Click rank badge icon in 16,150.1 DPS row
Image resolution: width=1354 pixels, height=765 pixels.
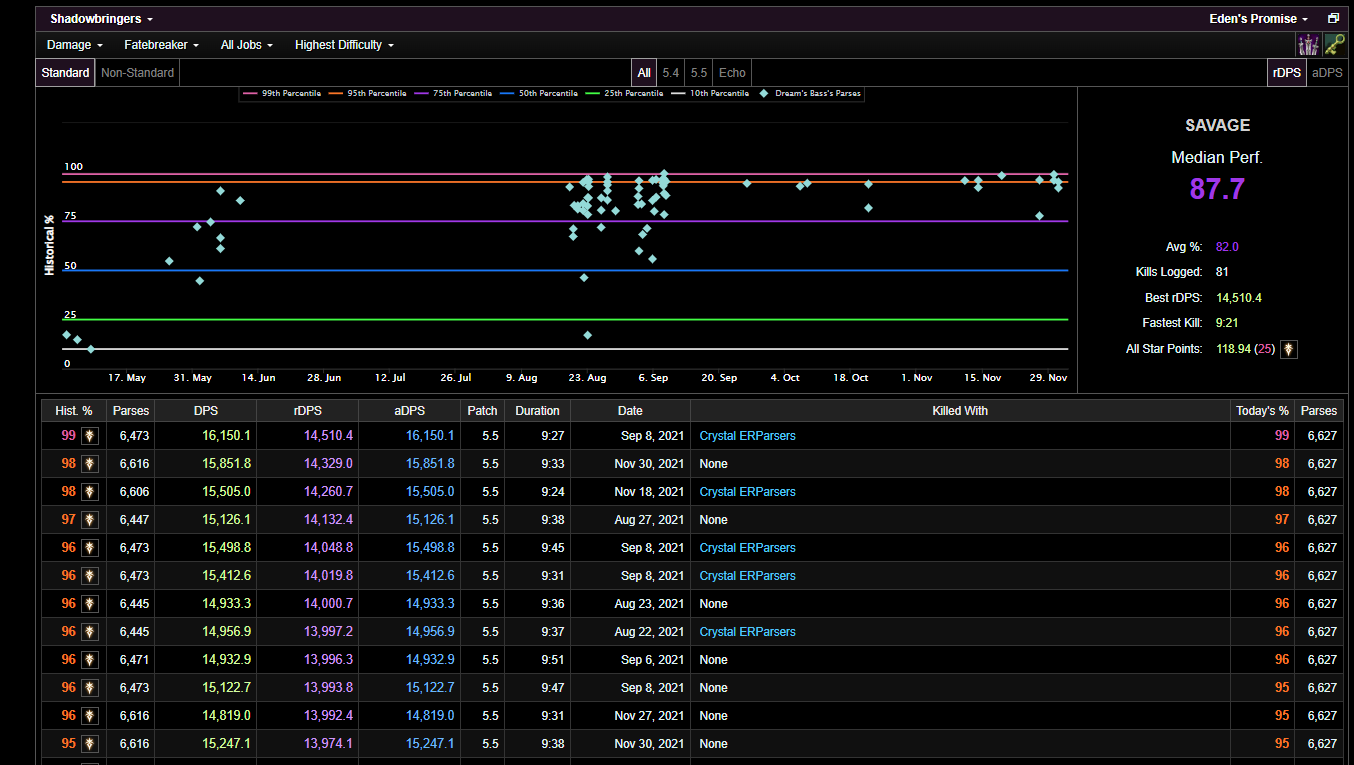coord(90,436)
